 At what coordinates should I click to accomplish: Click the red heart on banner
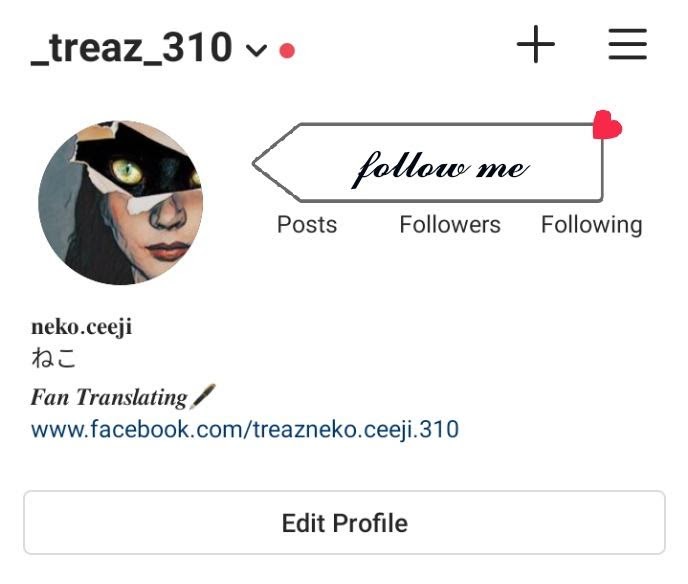pos(607,125)
